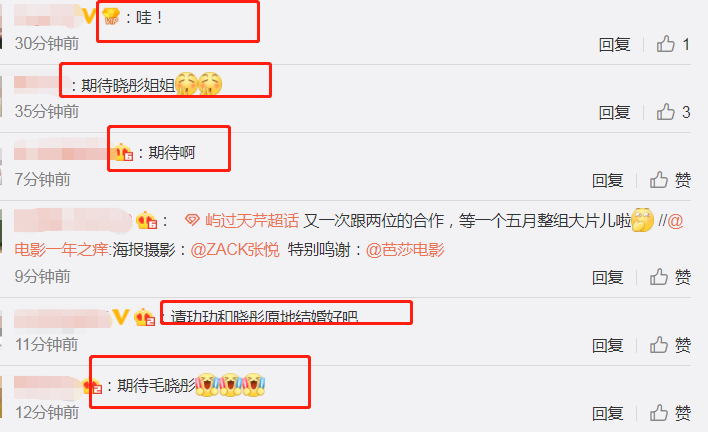Like the 期待晓彤姐姐 comment
The height and width of the screenshot is (432, 708).
[x=666, y=112]
